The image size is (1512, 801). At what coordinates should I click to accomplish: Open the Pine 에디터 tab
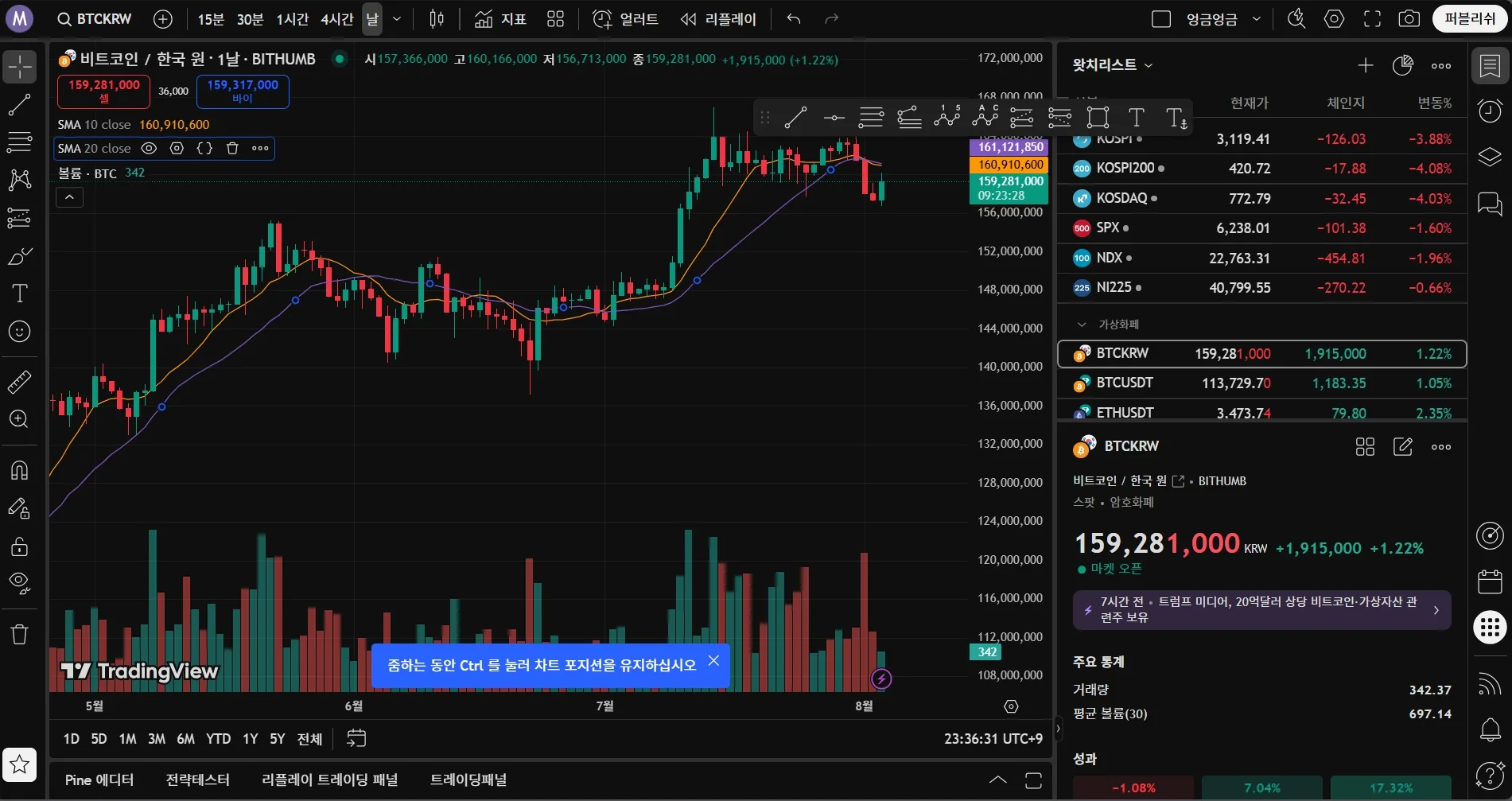click(x=99, y=780)
